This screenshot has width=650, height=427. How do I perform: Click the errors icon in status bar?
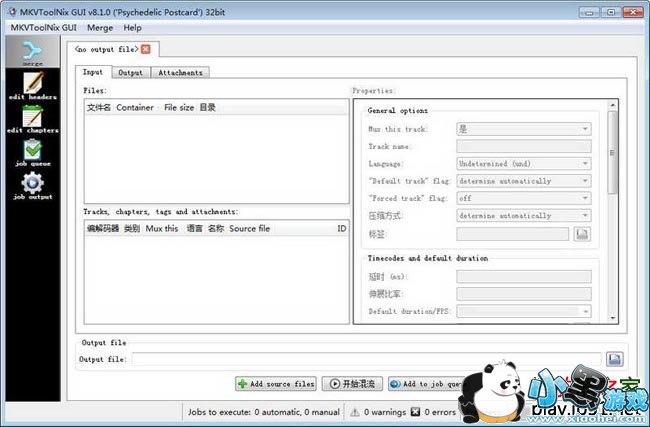pos(415,412)
